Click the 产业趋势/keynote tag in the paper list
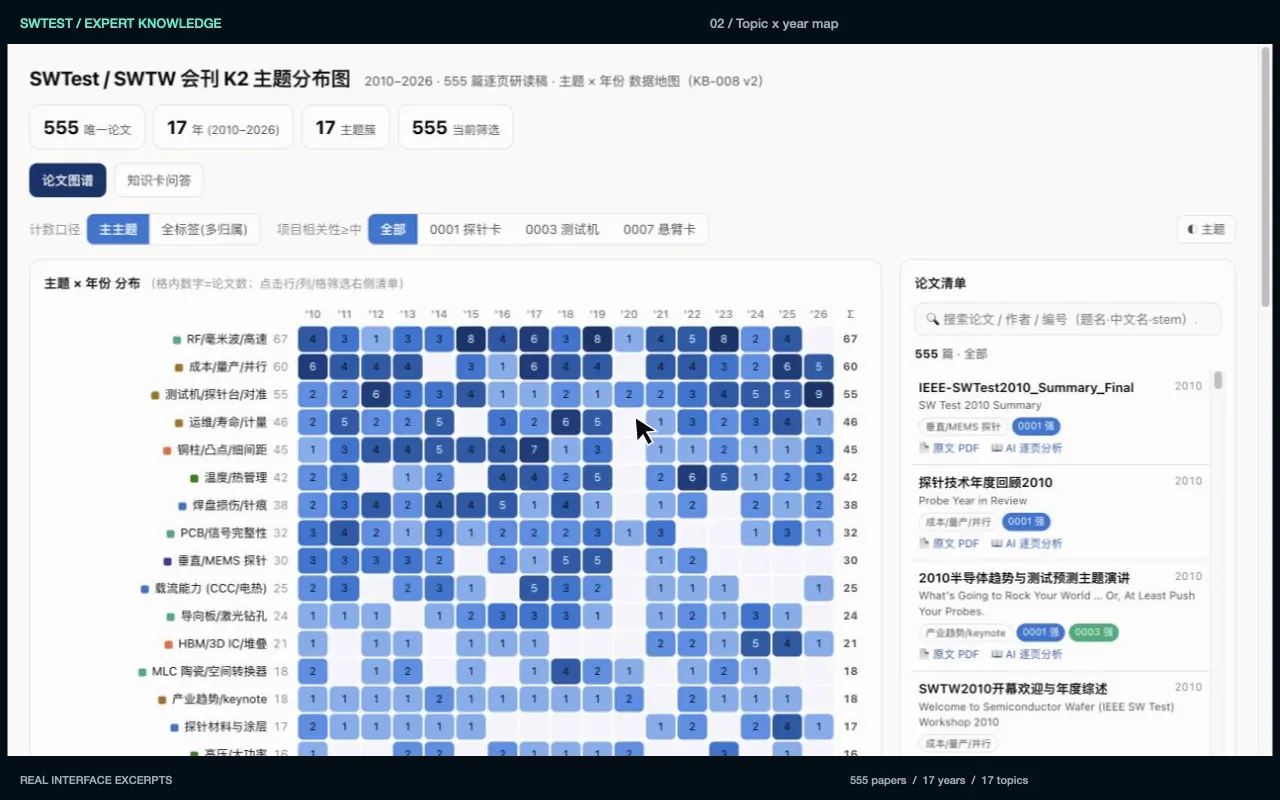 pyautogui.click(x=965, y=632)
